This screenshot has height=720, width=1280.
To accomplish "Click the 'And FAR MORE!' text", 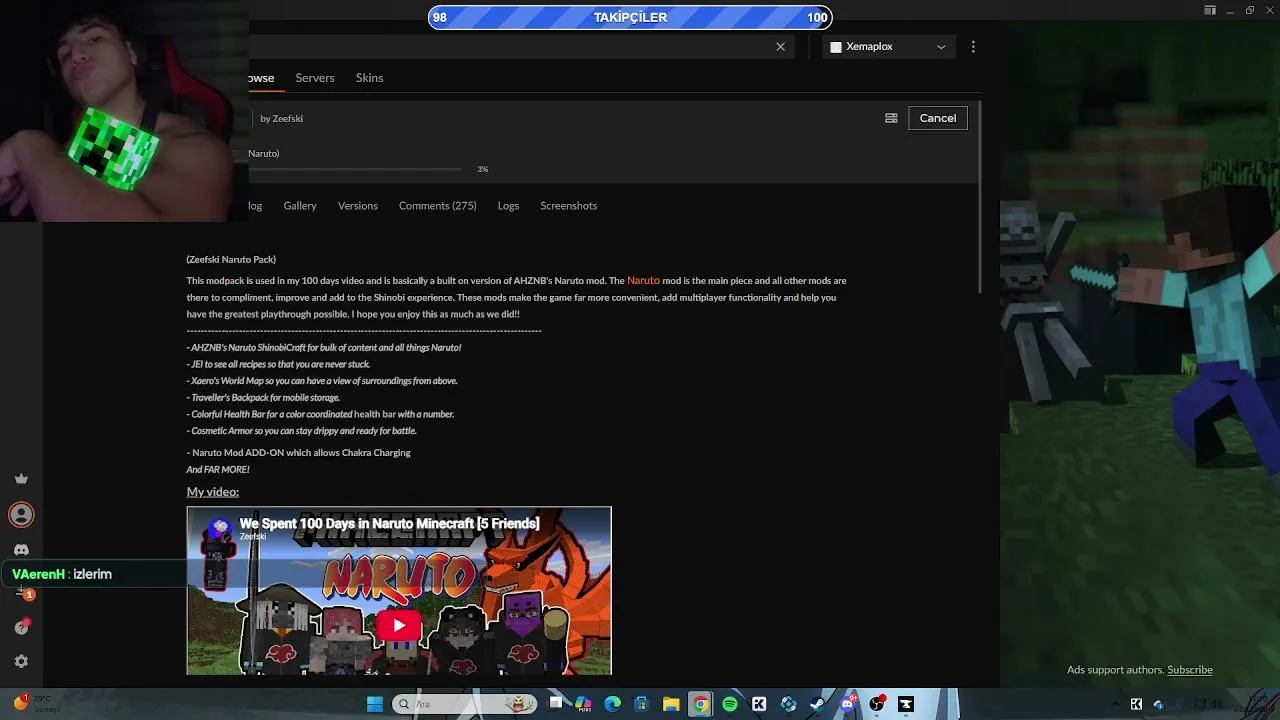I will pyautogui.click(x=218, y=470).
